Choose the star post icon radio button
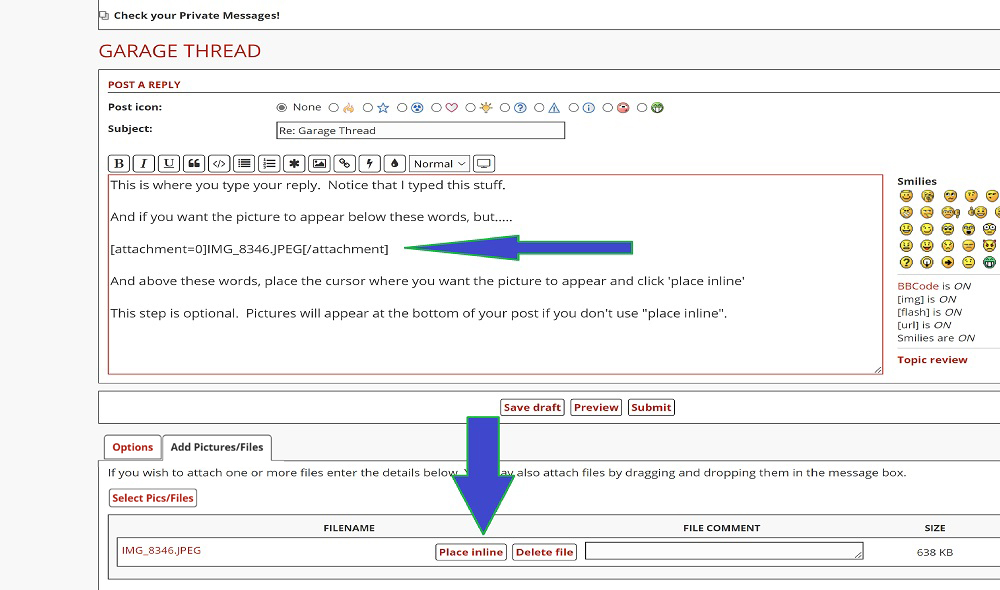The height and width of the screenshot is (590, 1000). tap(368, 107)
